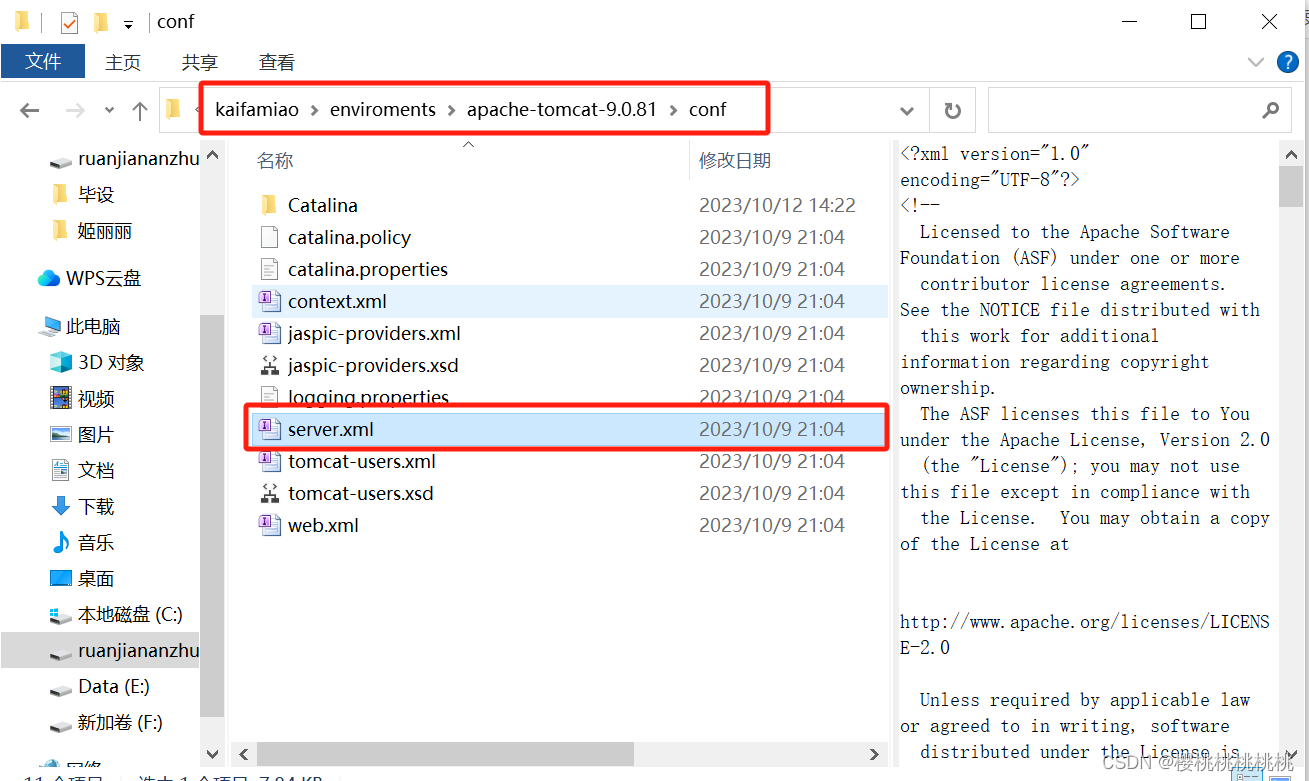
Task: Open Data (E:) drive
Action: pyautogui.click(x=113, y=687)
